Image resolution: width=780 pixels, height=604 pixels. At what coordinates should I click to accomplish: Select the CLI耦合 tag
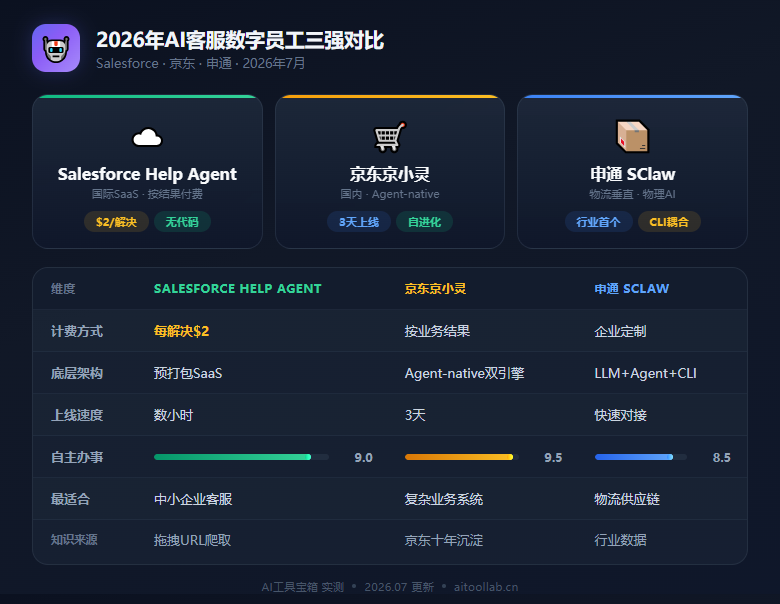[669, 222]
